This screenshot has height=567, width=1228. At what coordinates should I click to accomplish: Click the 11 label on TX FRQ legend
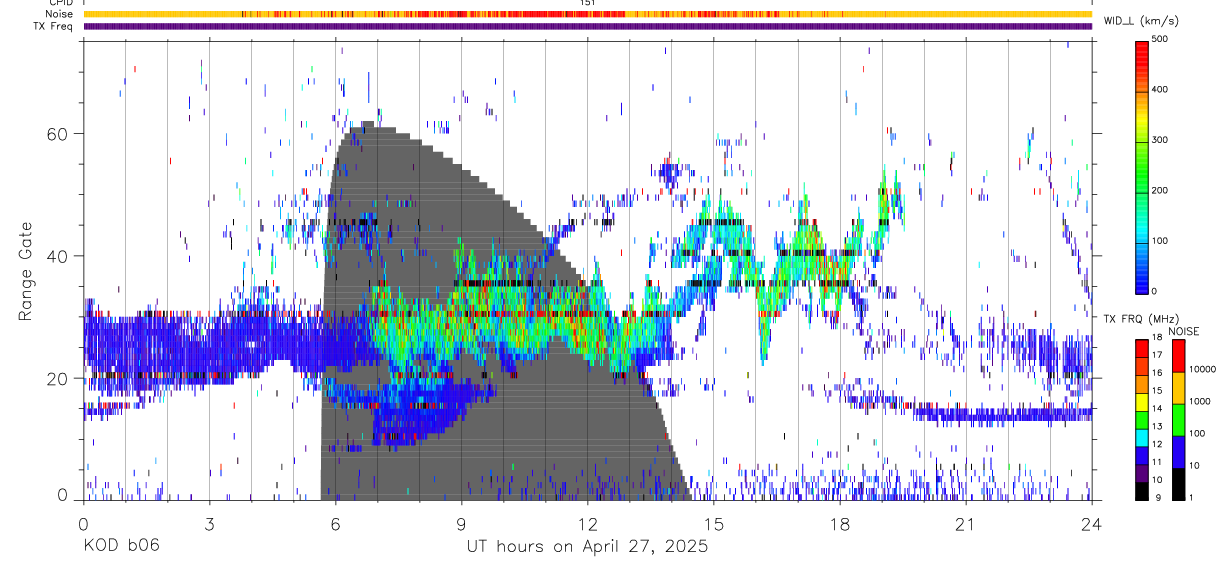[x=1158, y=464]
